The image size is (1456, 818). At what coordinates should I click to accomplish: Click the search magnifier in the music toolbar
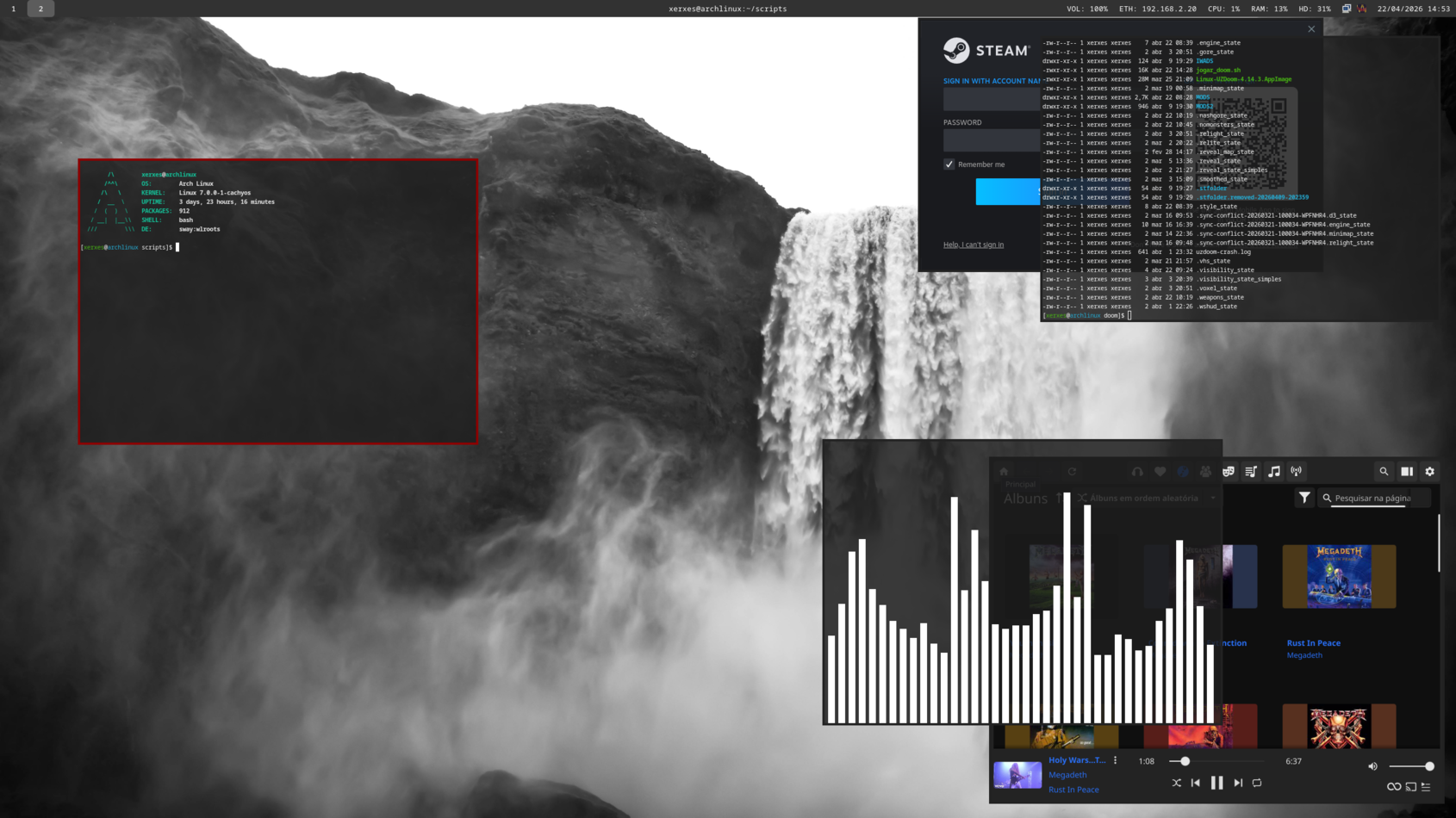[1384, 472]
